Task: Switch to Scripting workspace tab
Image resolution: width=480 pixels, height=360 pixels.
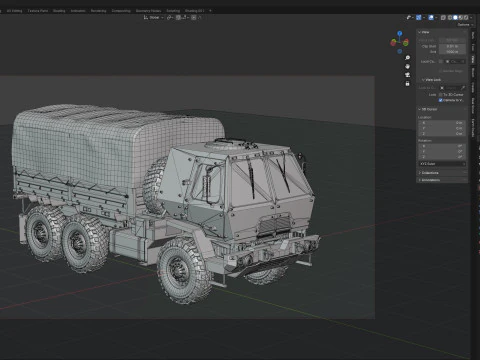Action: 173,11
